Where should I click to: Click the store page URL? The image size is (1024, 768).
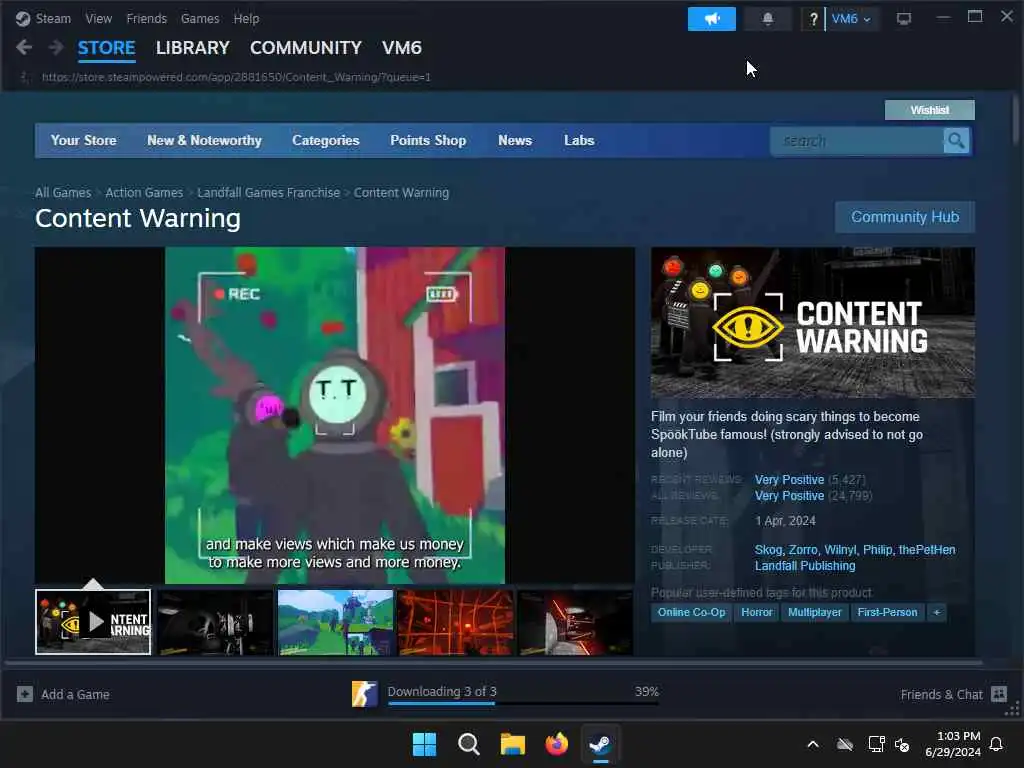point(236,77)
